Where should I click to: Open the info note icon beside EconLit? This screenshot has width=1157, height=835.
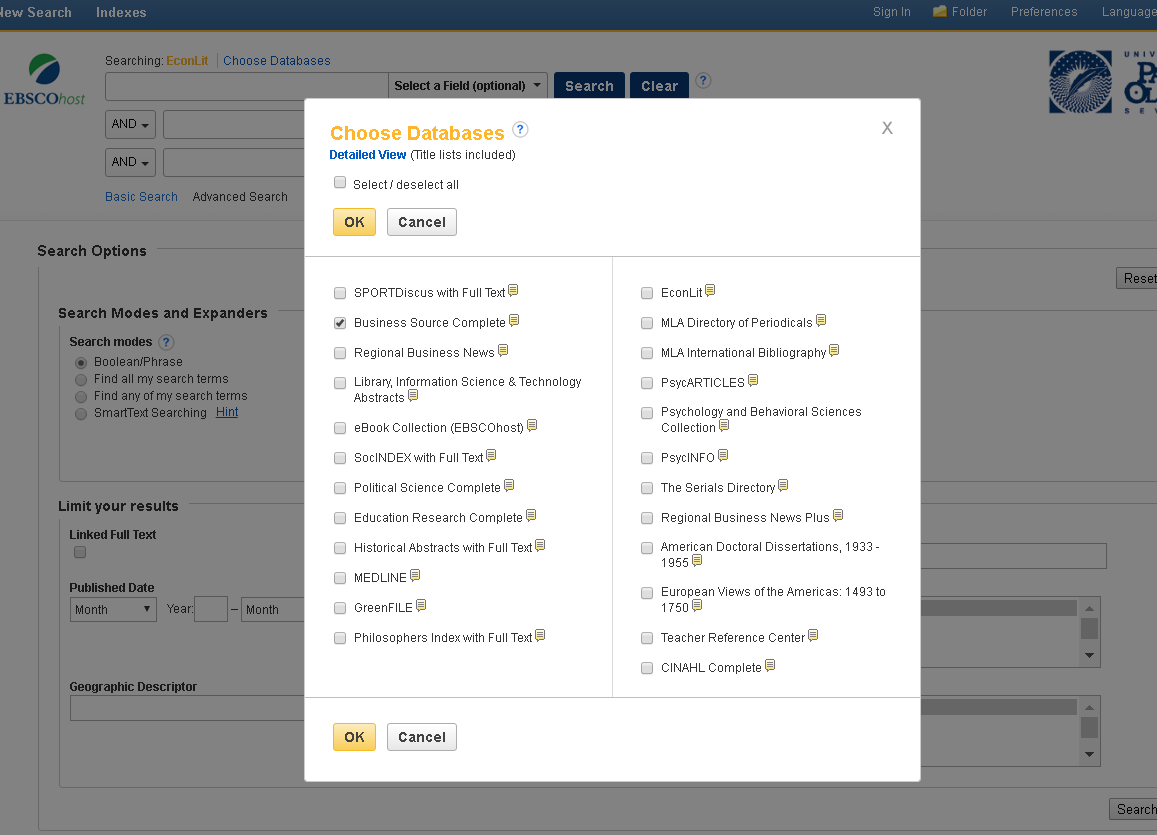coord(710,291)
